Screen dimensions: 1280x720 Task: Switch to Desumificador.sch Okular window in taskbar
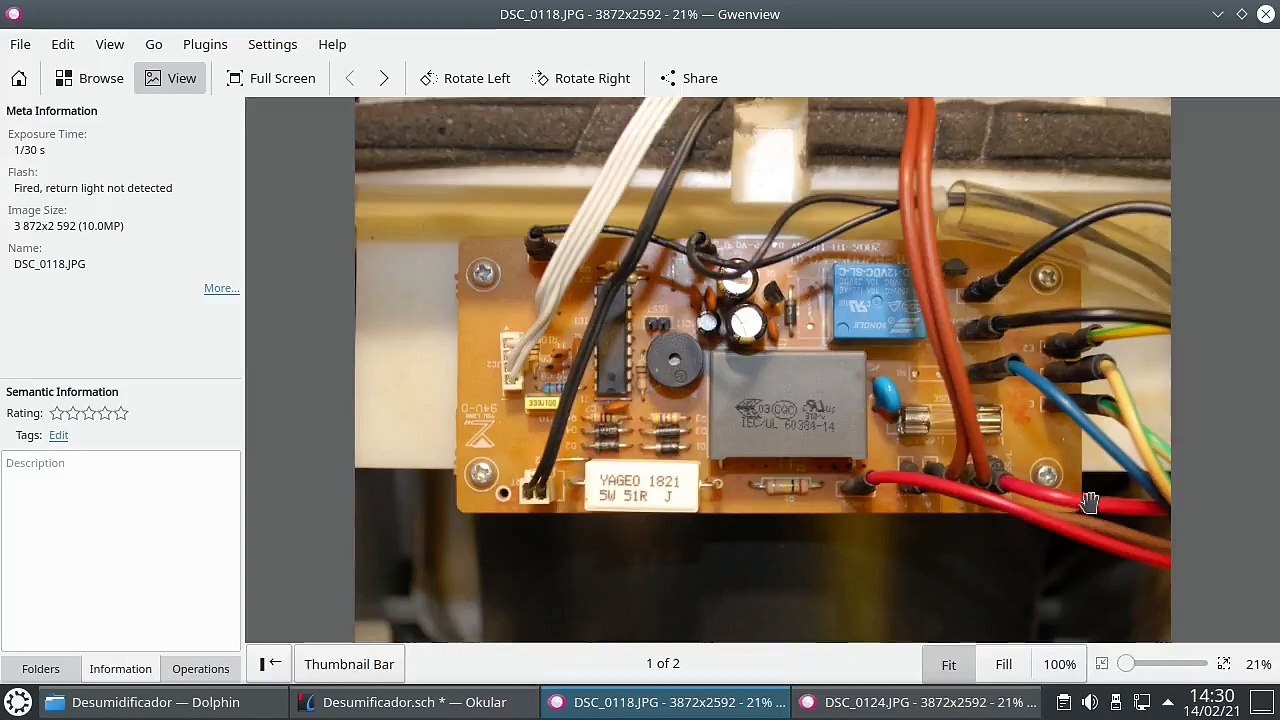coord(414,702)
